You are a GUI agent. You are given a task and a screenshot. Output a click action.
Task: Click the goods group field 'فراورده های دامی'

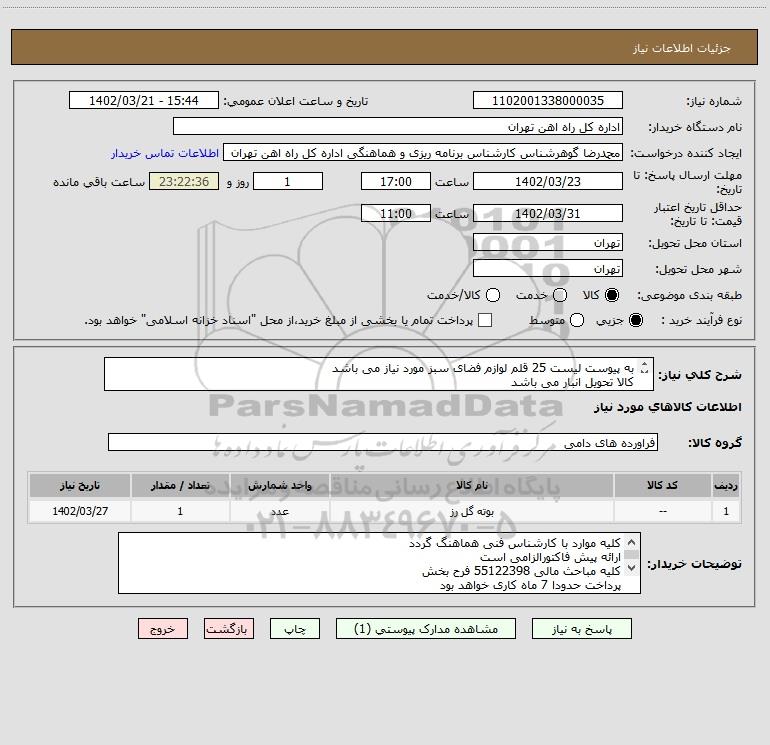tap(383, 442)
